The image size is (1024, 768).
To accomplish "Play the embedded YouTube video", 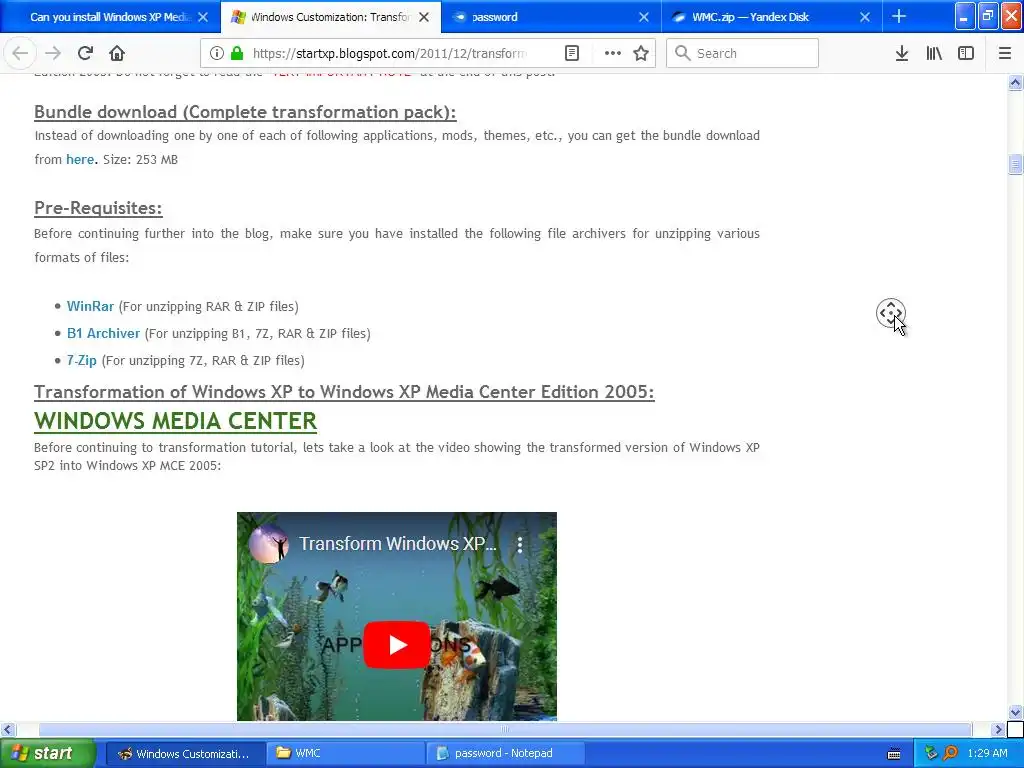I will point(396,645).
